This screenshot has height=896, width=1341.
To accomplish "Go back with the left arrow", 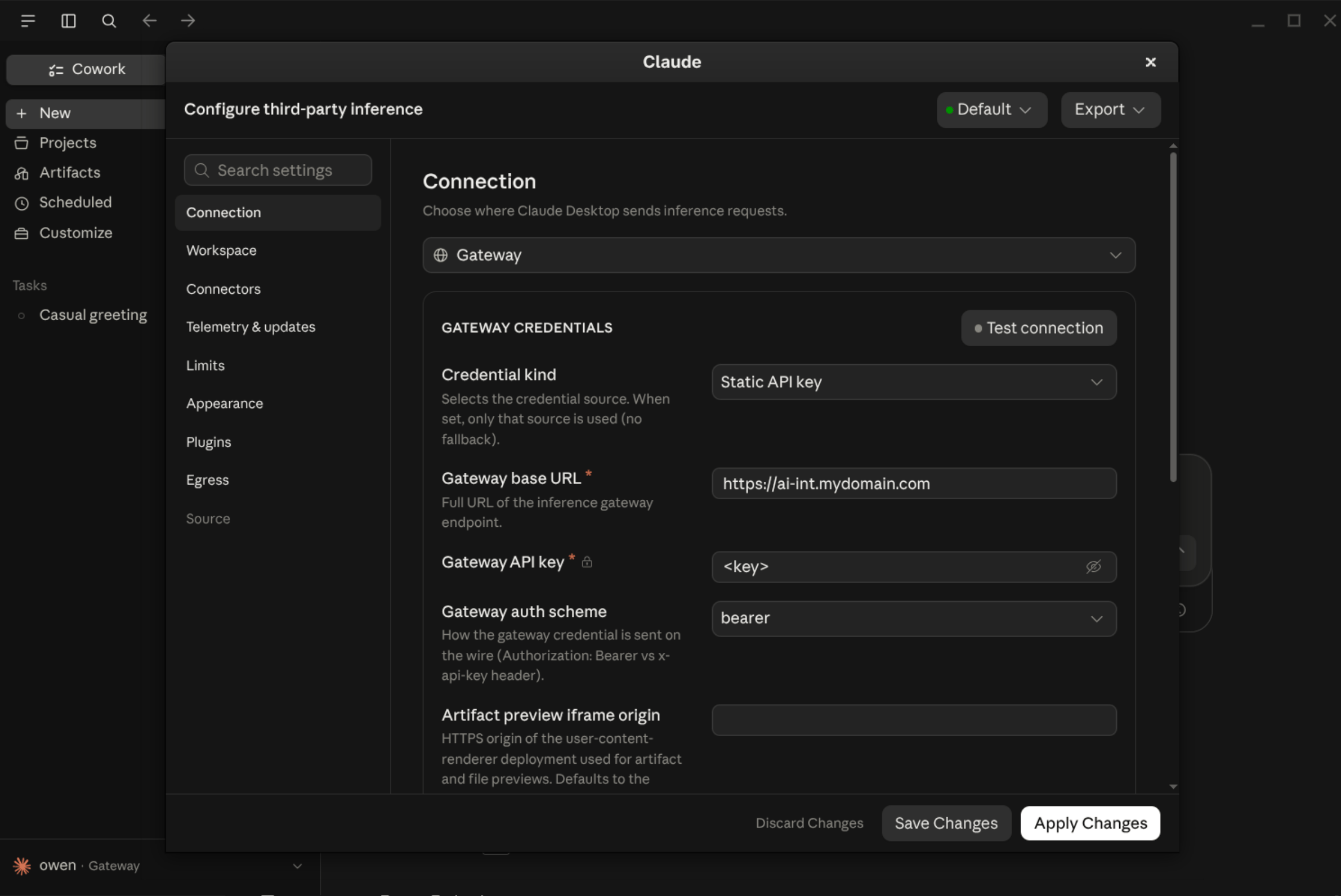I will tap(150, 21).
